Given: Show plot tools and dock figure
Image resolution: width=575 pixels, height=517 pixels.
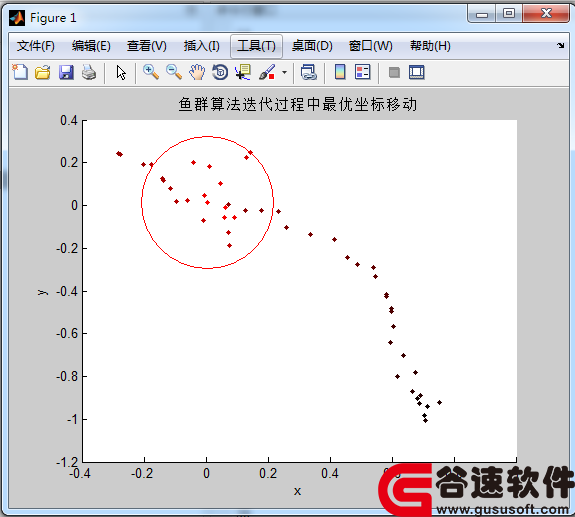Looking at the screenshot, I should (417, 72).
